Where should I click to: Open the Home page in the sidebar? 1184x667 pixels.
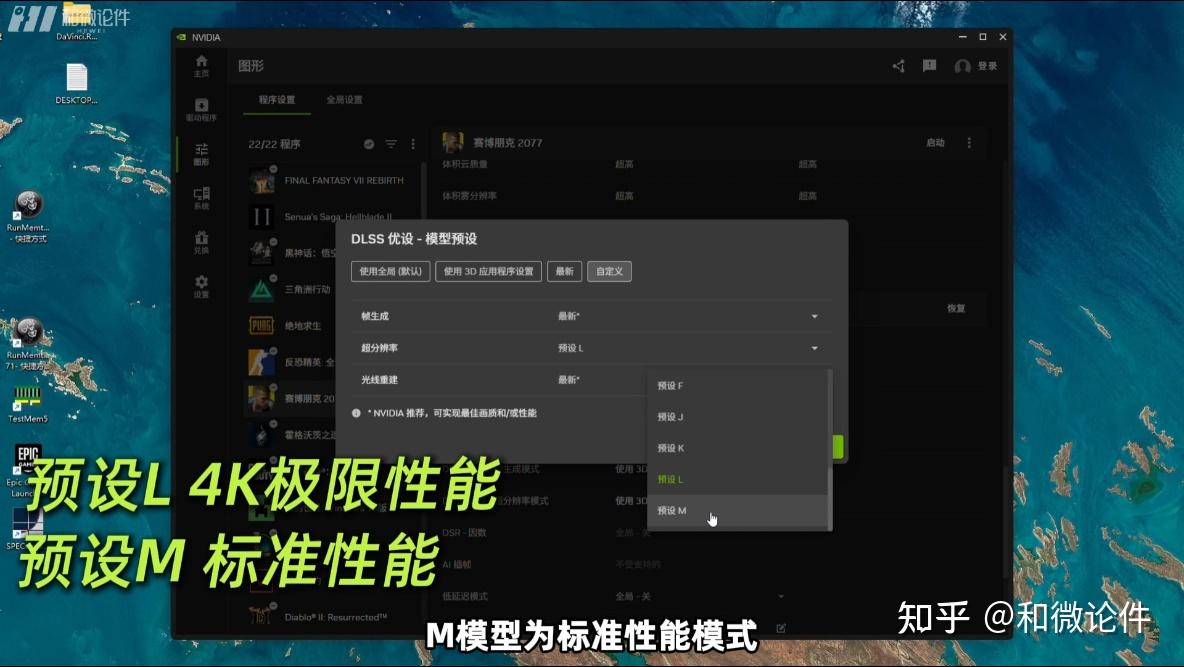[x=202, y=66]
